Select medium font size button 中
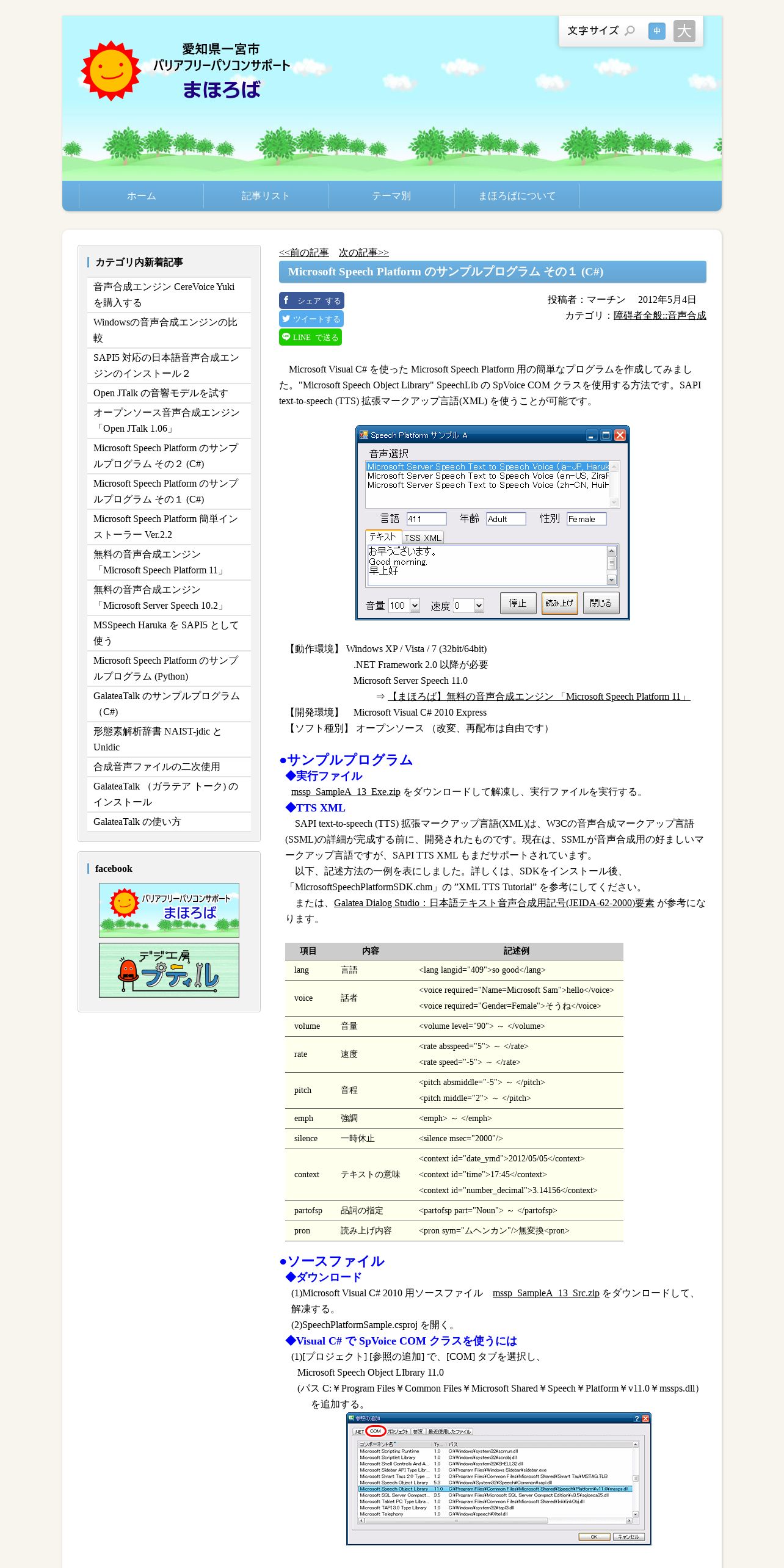Image resolution: width=784 pixels, height=1568 pixels. pyautogui.click(x=657, y=31)
